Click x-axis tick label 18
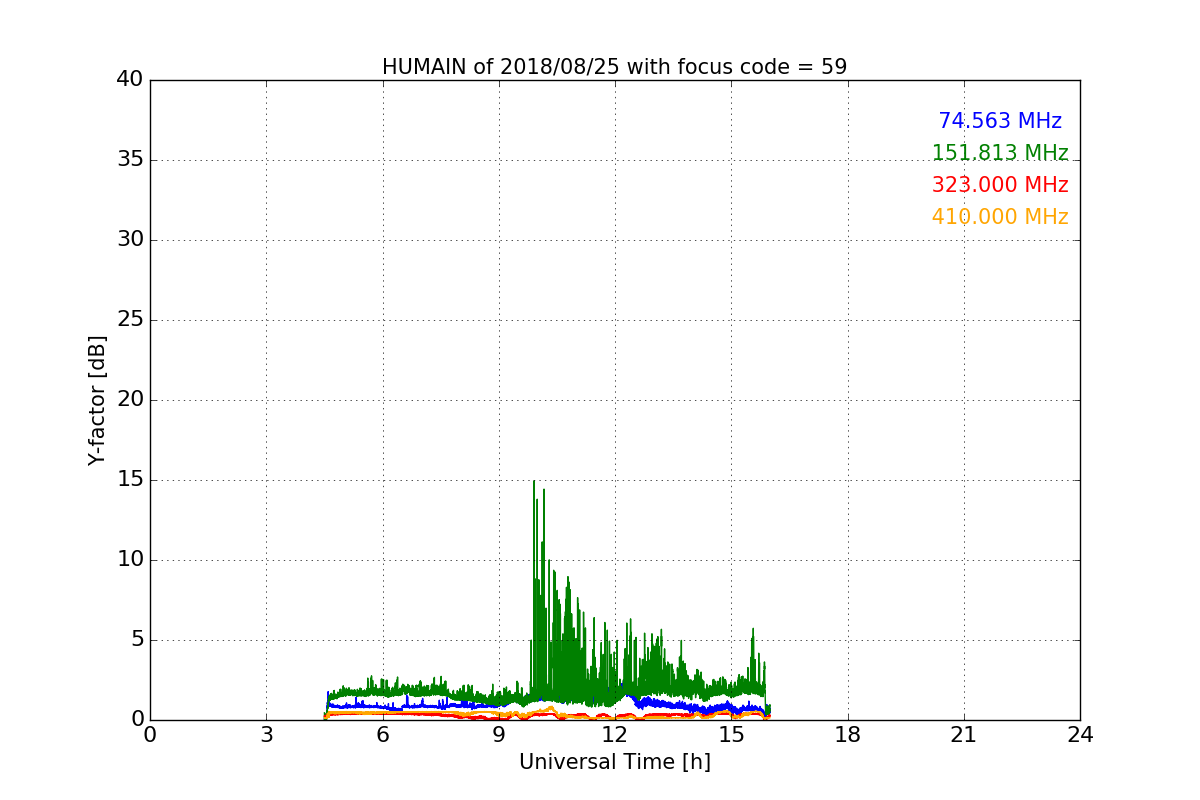Image resolution: width=1200 pixels, height=800 pixels. click(848, 735)
